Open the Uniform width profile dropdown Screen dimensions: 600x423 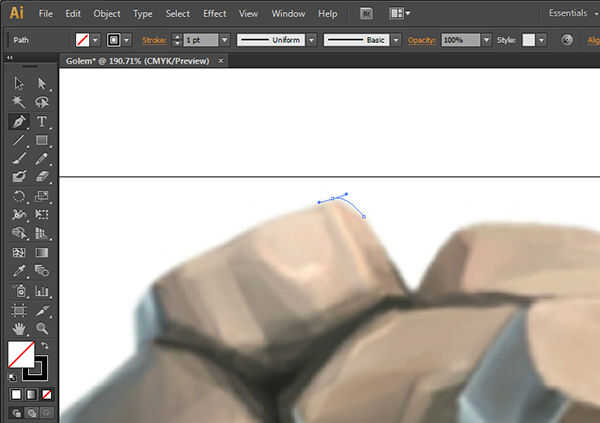pos(311,40)
